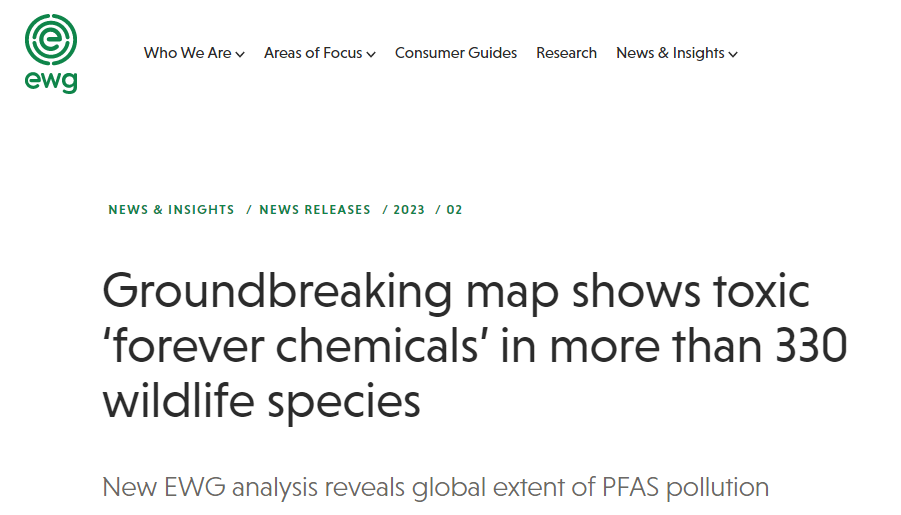
Task: Click the green 'ewg' wordmark under logo
Action: click(51, 82)
